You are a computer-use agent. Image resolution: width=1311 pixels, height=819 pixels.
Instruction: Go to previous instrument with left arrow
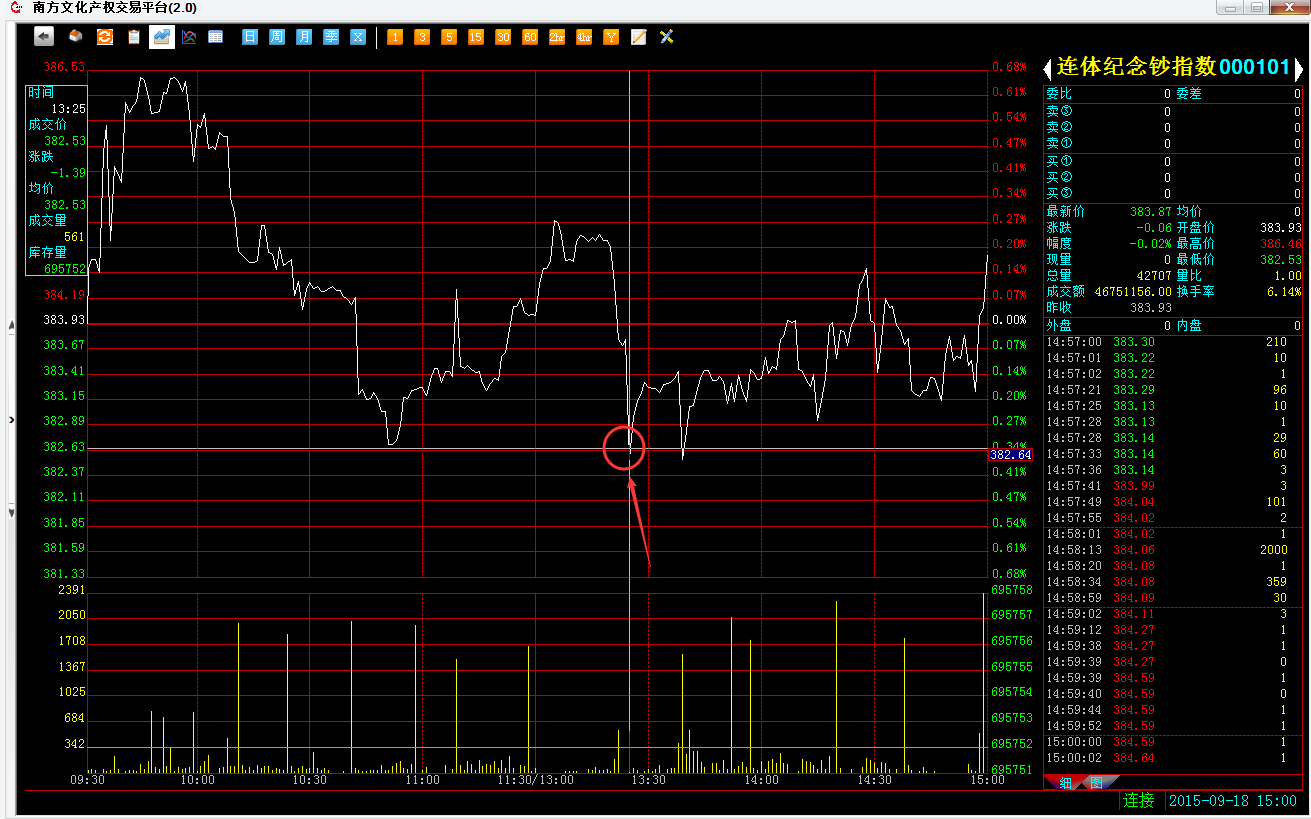click(x=1047, y=69)
